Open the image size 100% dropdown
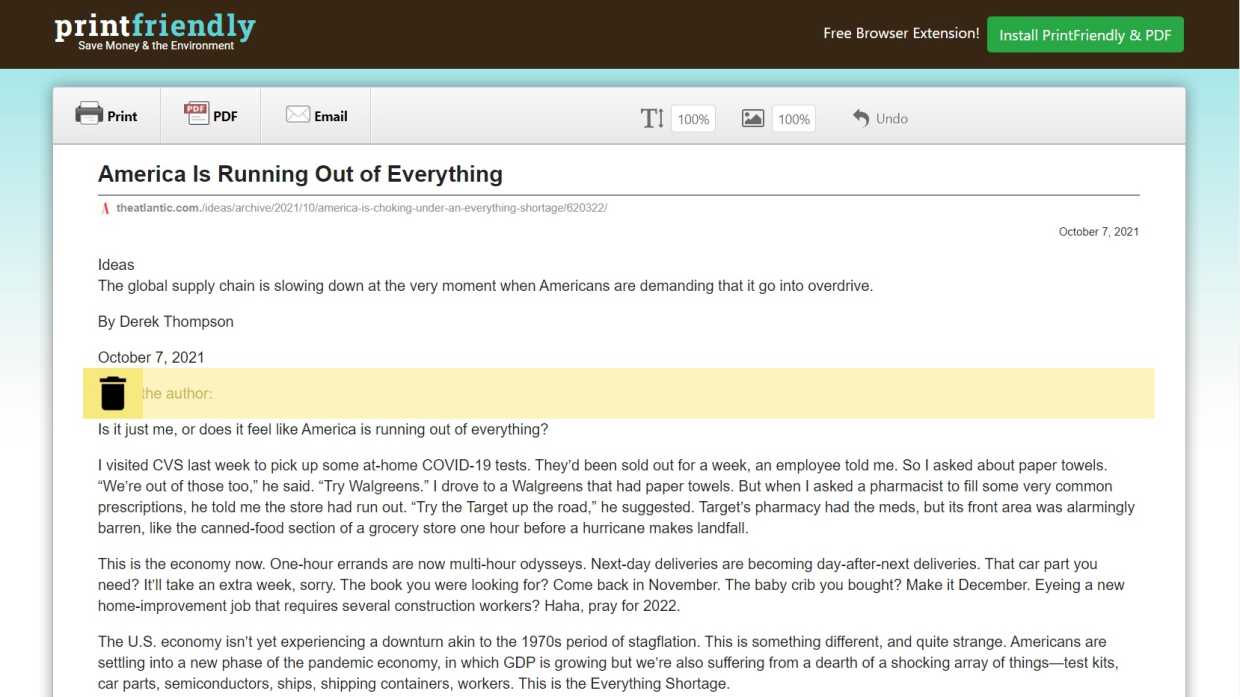 click(x=794, y=119)
